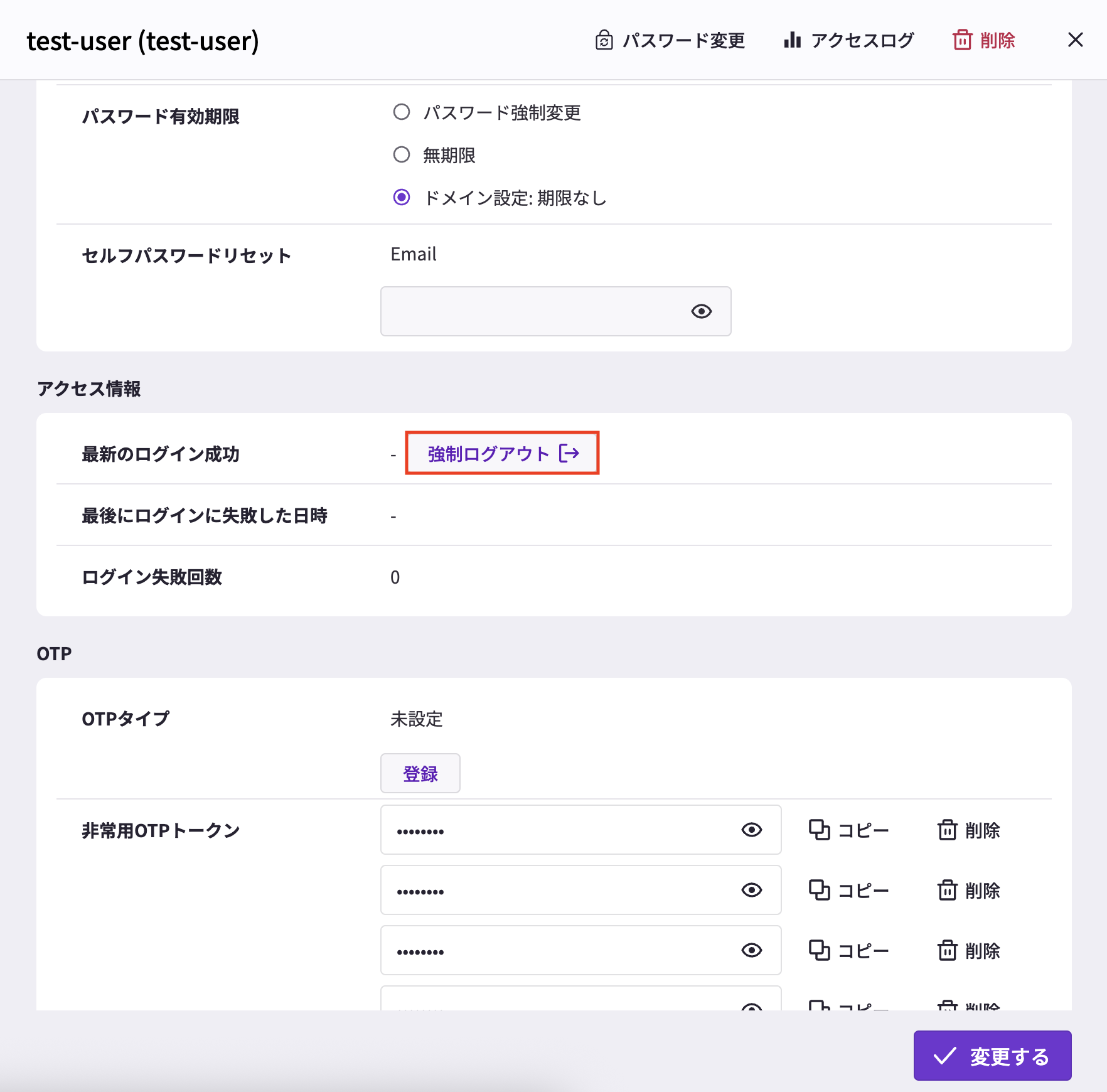
Task: Delete the second emergency OTP token
Action: [x=968, y=891]
